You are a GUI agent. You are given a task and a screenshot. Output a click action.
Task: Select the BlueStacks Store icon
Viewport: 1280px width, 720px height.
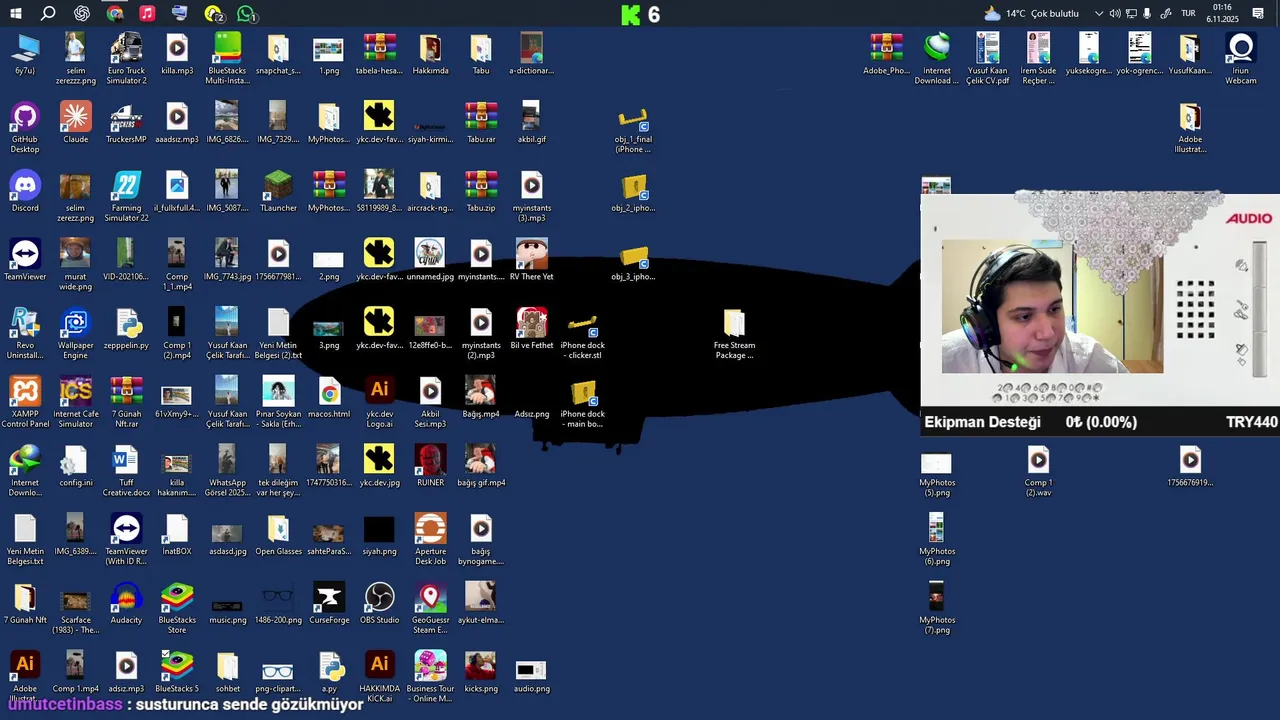click(x=177, y=609)
